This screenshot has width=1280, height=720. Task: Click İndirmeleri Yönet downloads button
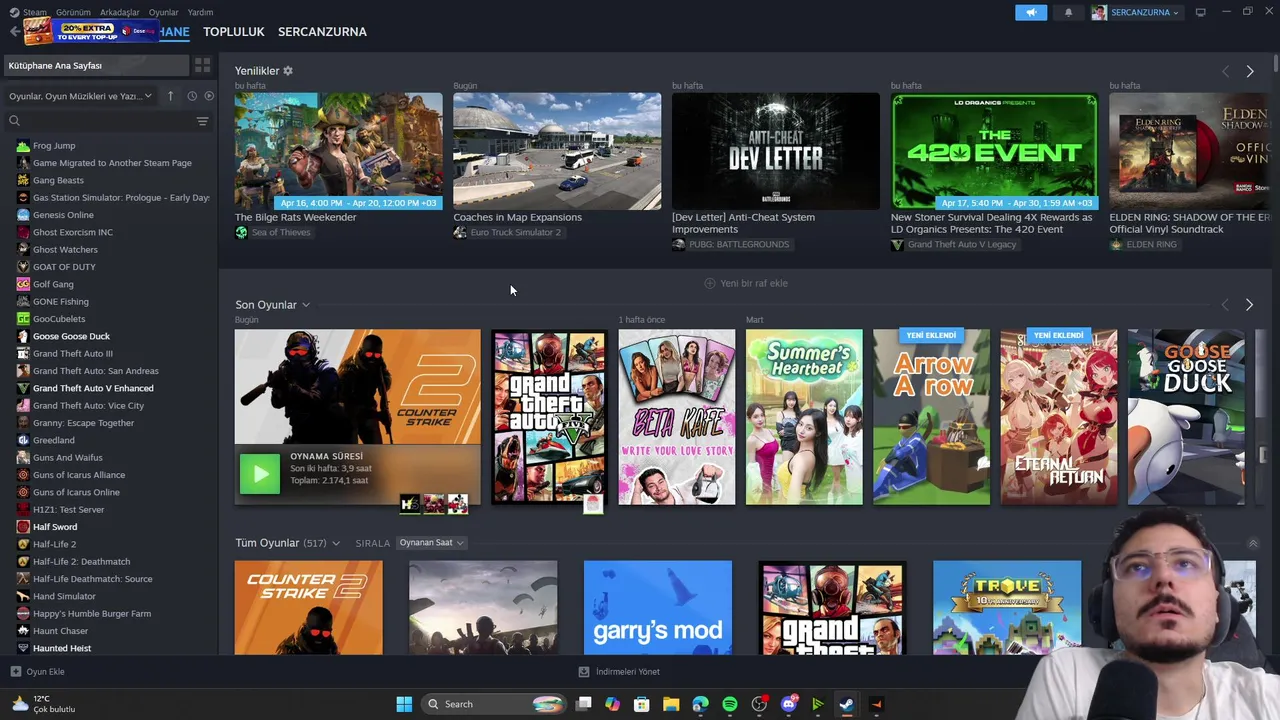[x=620, y=672]
